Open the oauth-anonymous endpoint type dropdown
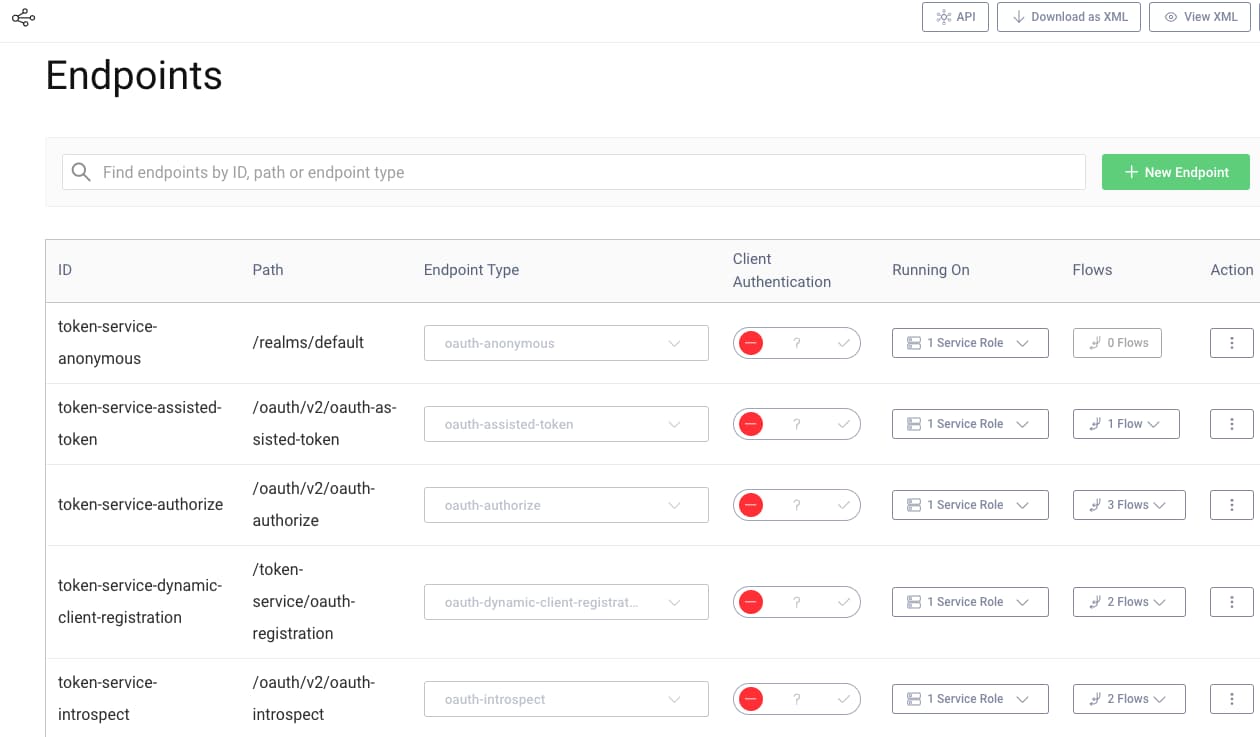The width and height of the screenshot is (1260, 737). [566, 343]
